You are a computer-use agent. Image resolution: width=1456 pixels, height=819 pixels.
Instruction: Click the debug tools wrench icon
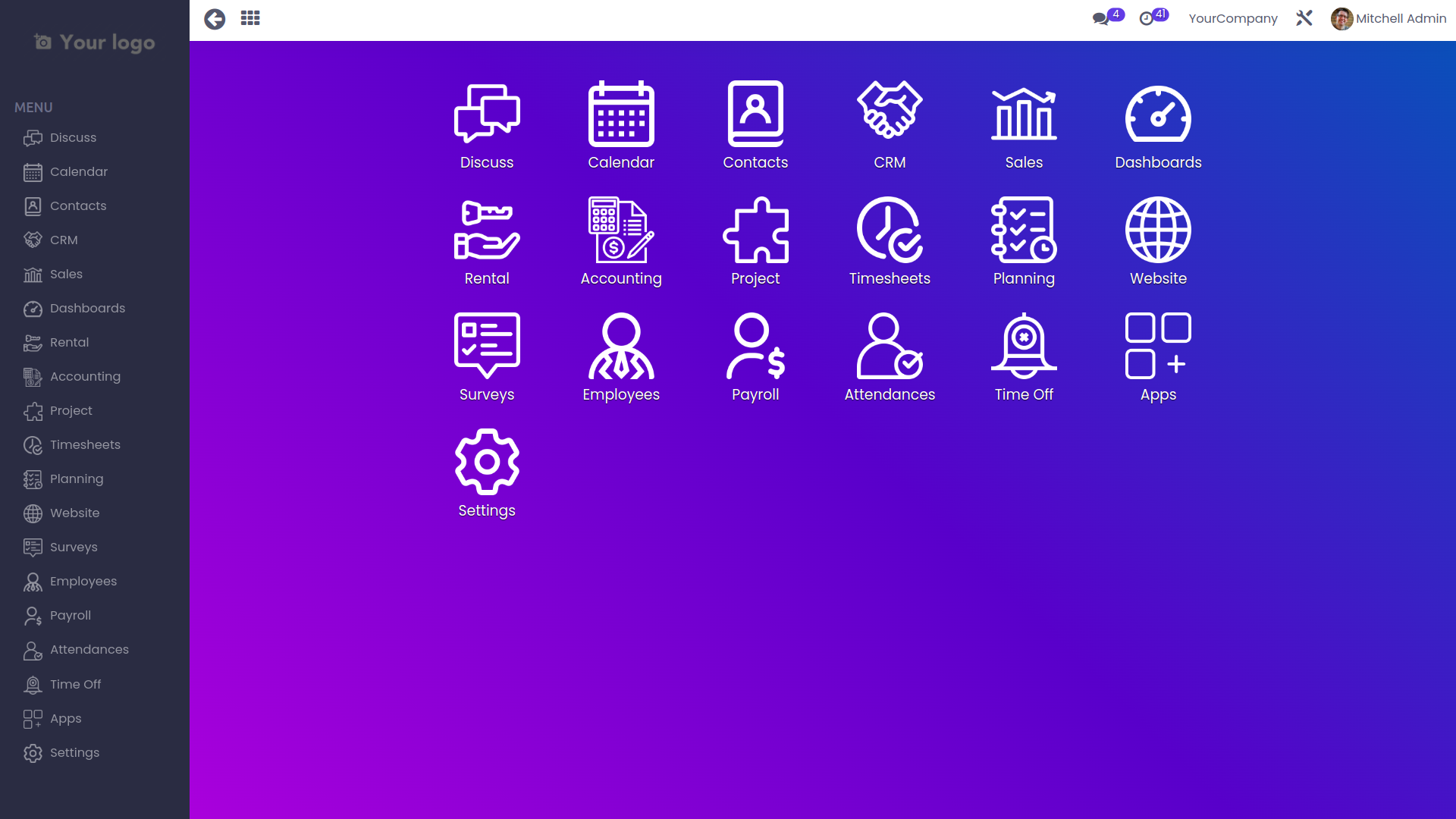tap(1304, 18)
